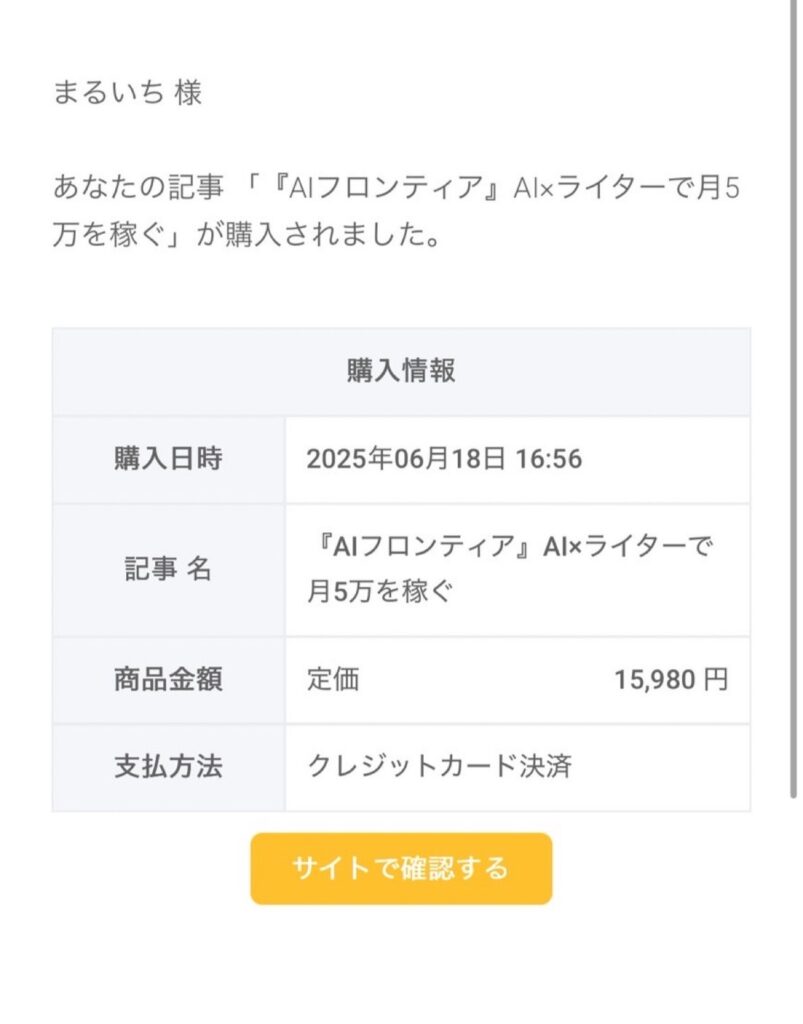Click the 商品金額 label cell
Screen dimensions: 803x1024
(x=168, y=679)
